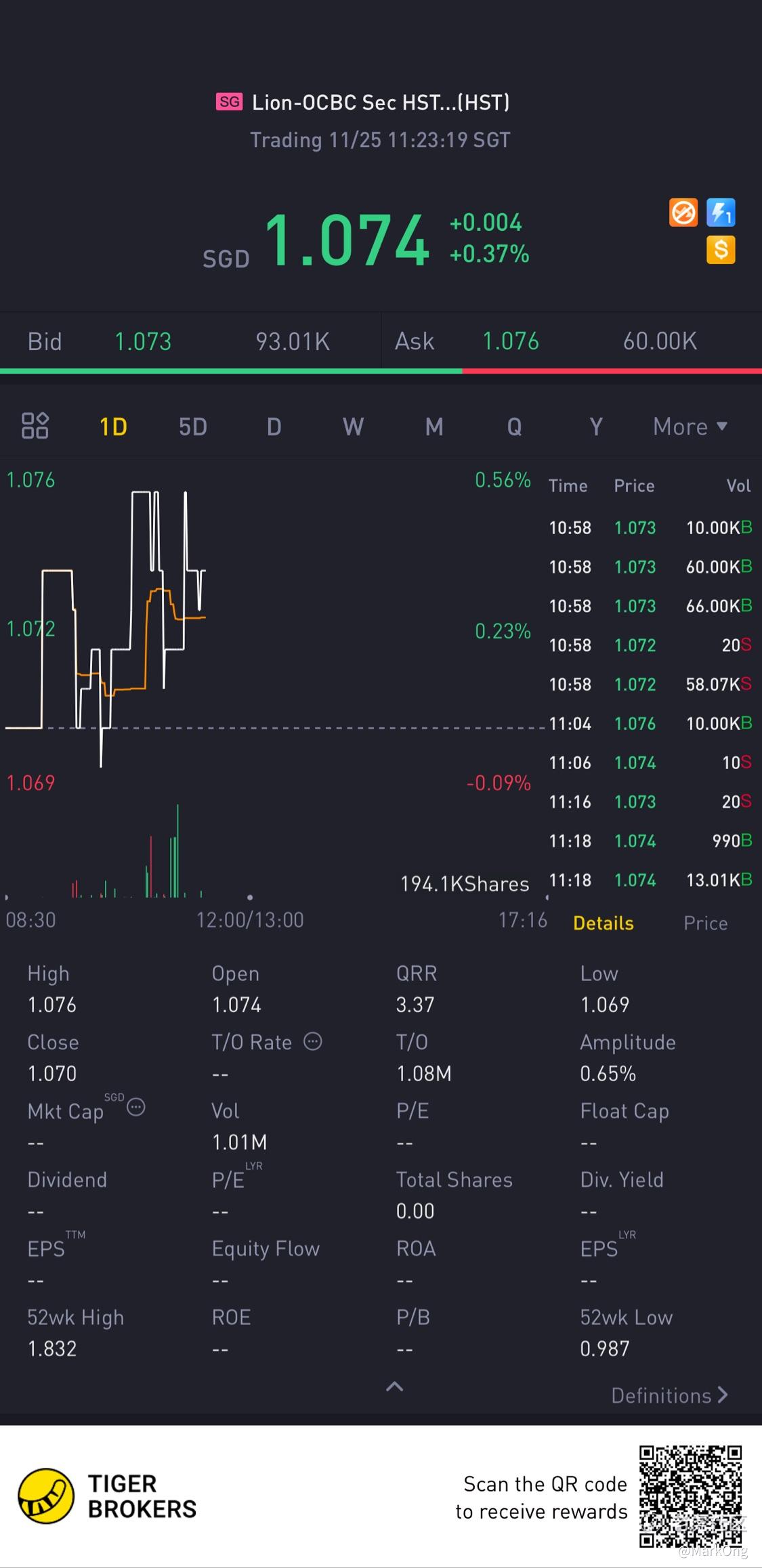Tap the T/O value 1.08M
This screenshot has height=1568, width=762.
424,1074
